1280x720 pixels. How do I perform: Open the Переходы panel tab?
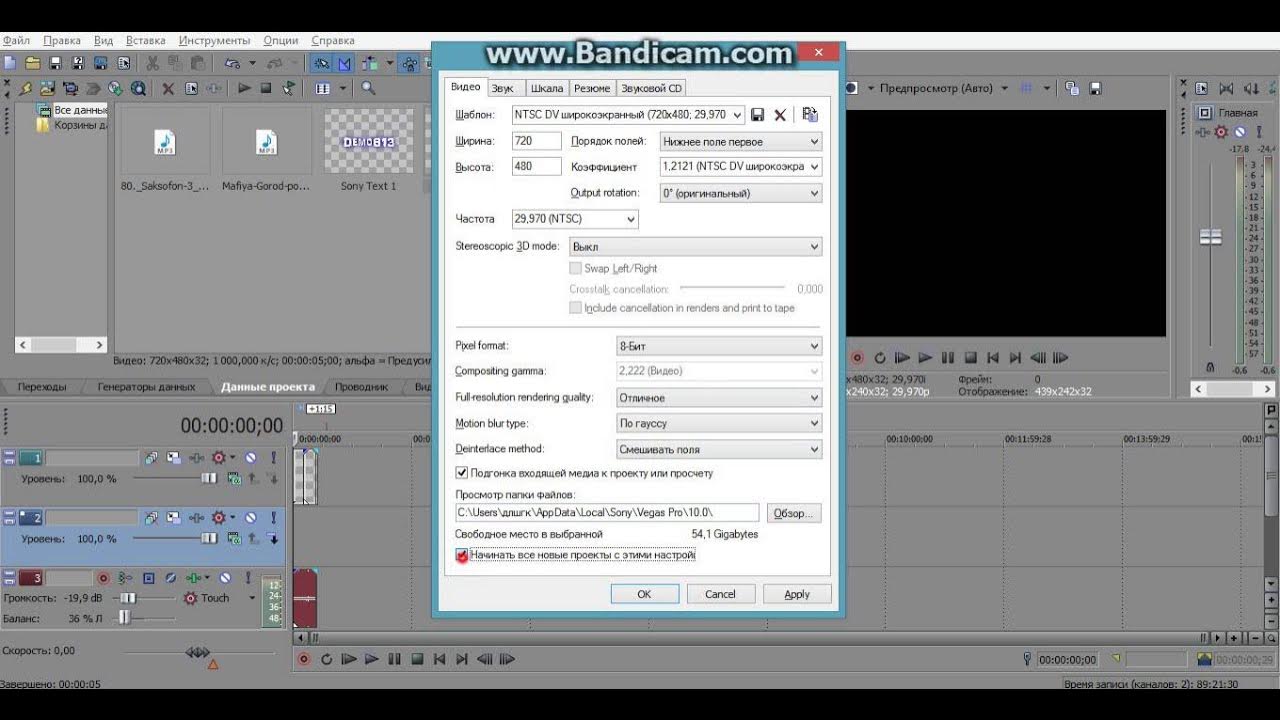pyautogui.click(x=42, y=387)
